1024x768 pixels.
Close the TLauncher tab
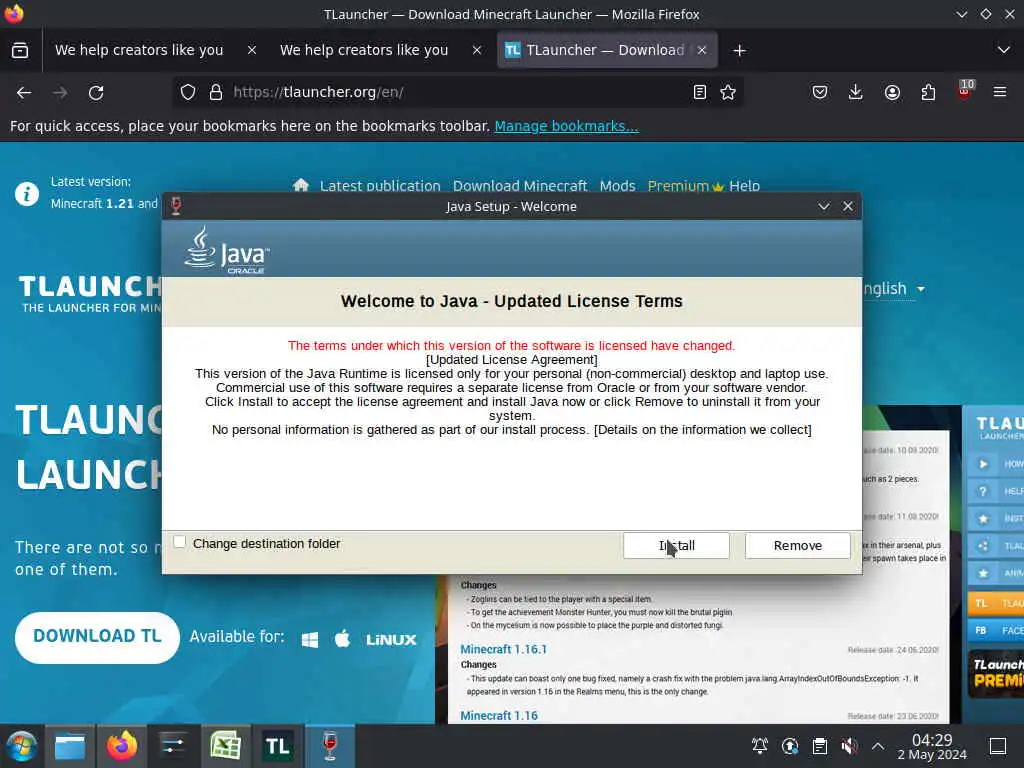coord(702,50)
